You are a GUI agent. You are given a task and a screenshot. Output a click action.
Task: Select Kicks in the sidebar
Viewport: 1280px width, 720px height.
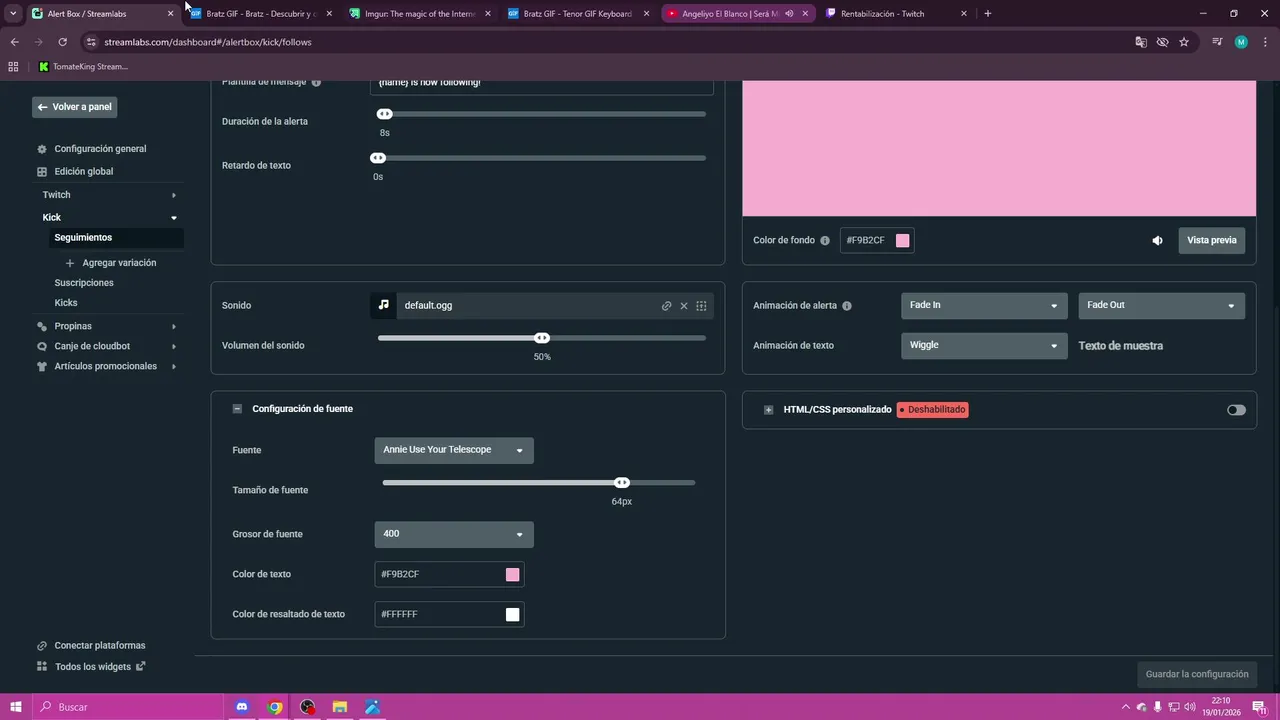(x=66, y=303)
